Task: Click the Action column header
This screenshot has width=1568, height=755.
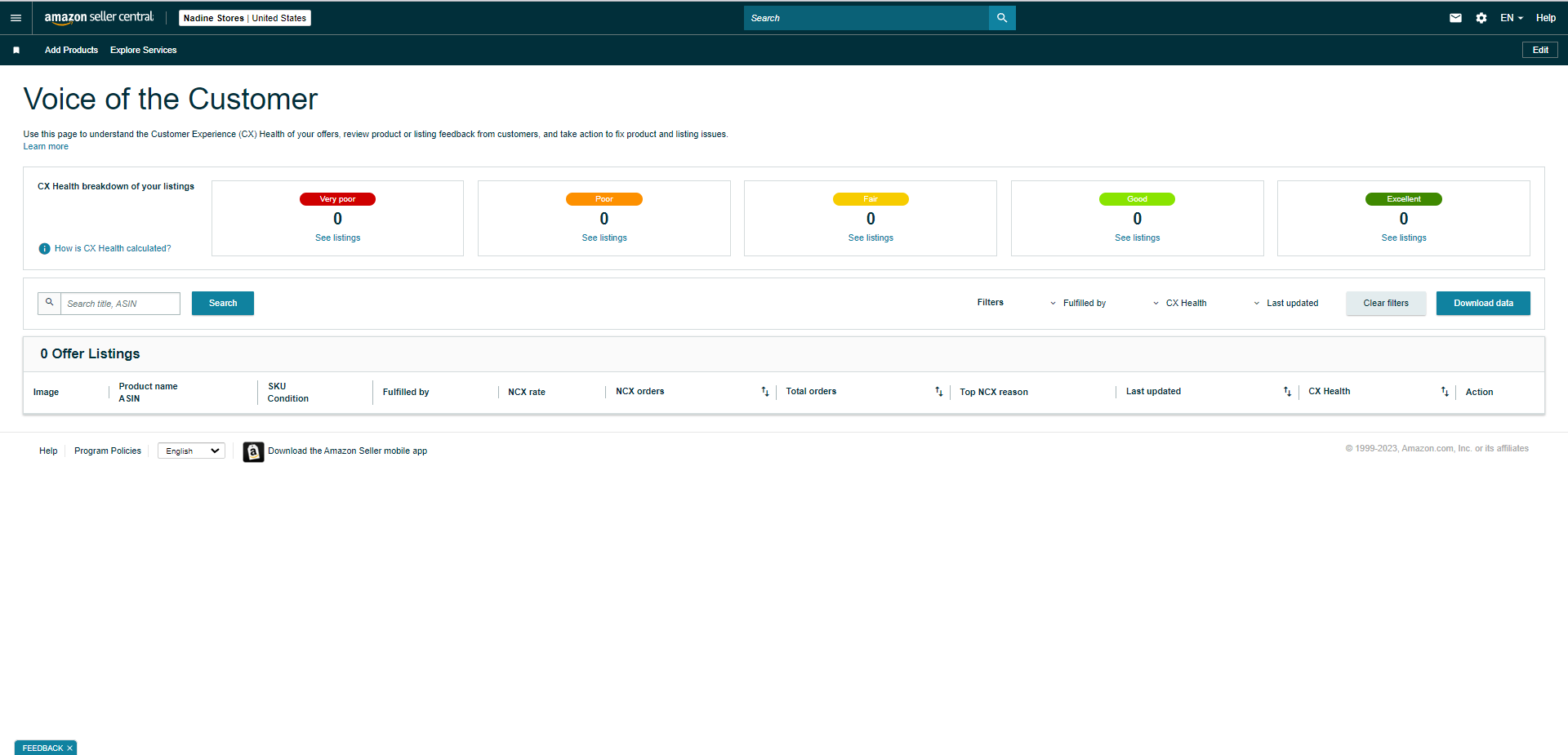Action: (1479, 393)
